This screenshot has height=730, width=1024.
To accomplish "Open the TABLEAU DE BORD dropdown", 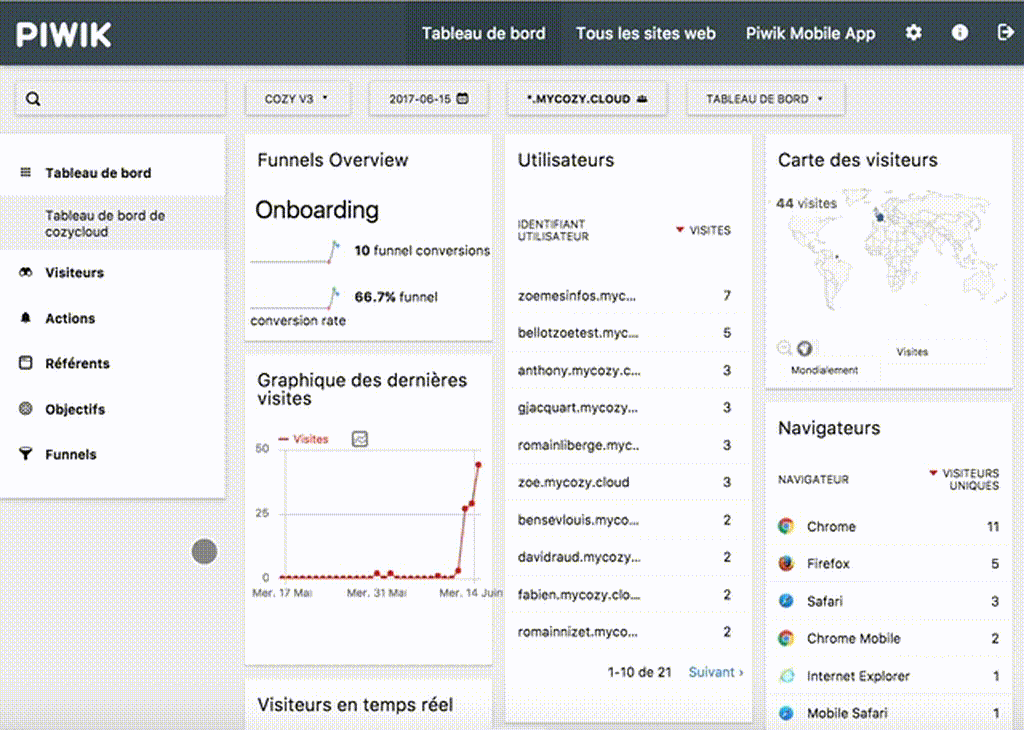I will [x=765, y=99].
